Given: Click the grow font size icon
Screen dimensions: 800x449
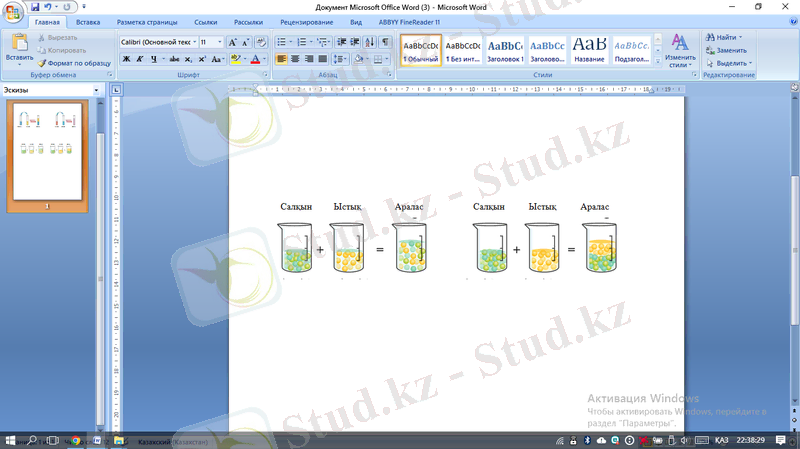Looking at the screenshot, I should [x=233, y=43].
